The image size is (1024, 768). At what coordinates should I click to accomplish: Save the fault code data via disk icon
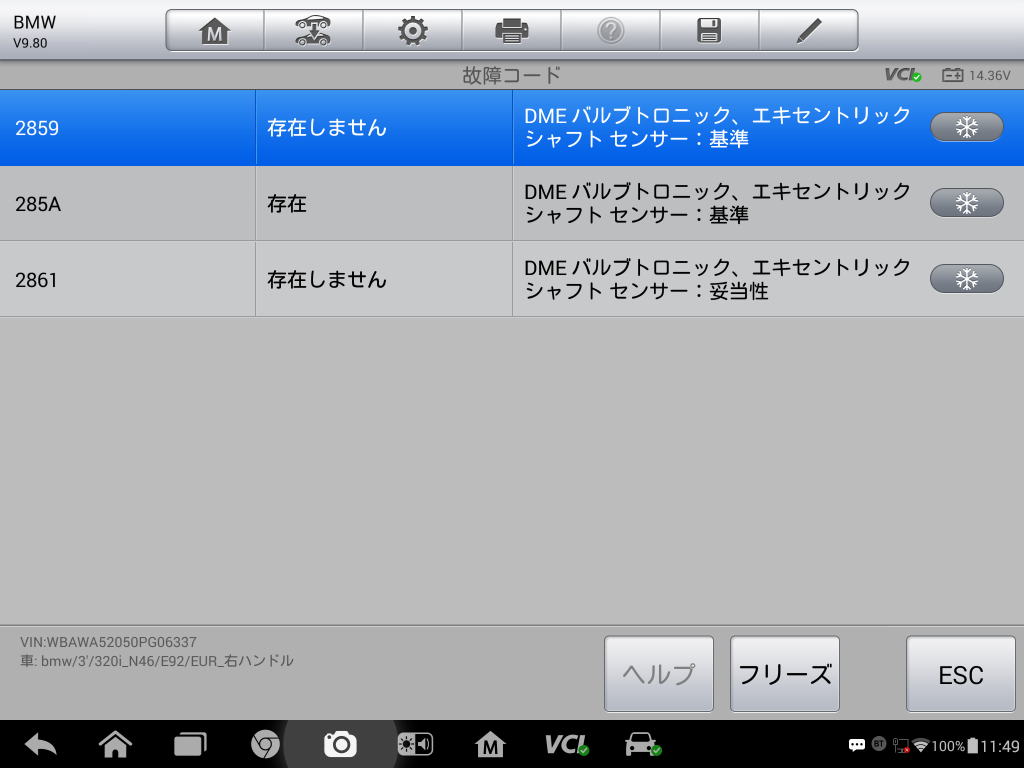pos(709,31)
